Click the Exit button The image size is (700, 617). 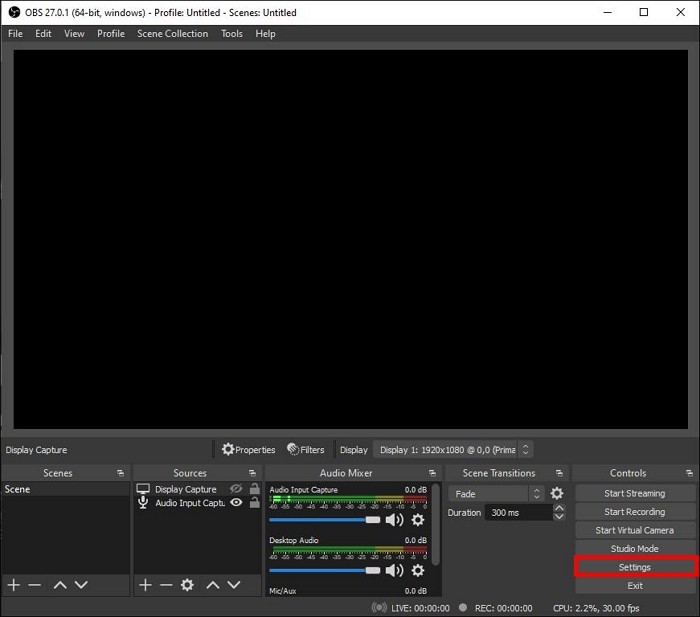[634, 586]
